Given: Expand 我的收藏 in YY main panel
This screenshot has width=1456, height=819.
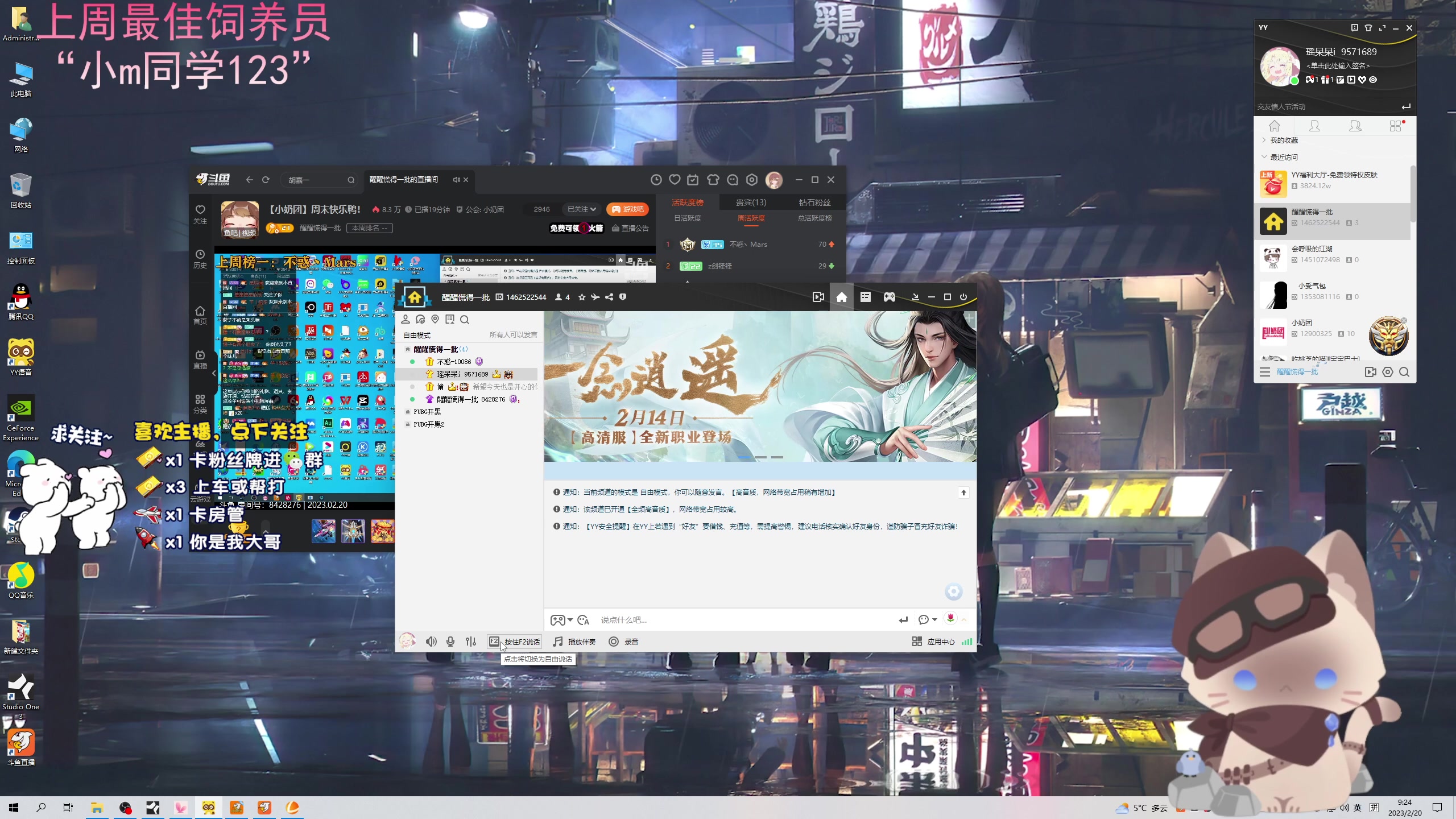Looking at the screenshot, I should tap(1284, 140).
